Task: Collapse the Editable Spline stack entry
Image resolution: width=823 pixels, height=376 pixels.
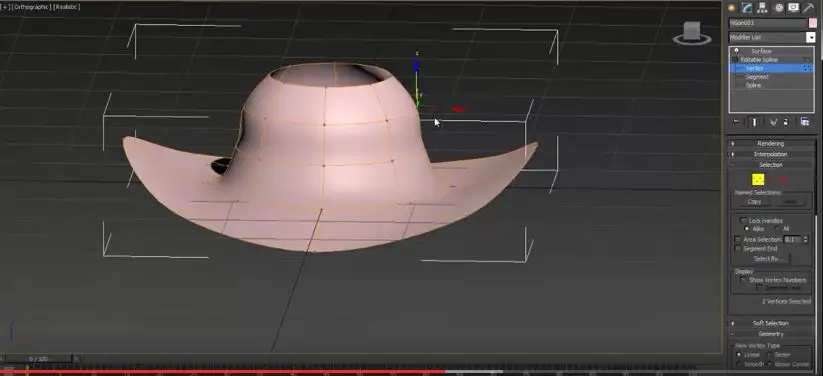Action: point(735,59)
